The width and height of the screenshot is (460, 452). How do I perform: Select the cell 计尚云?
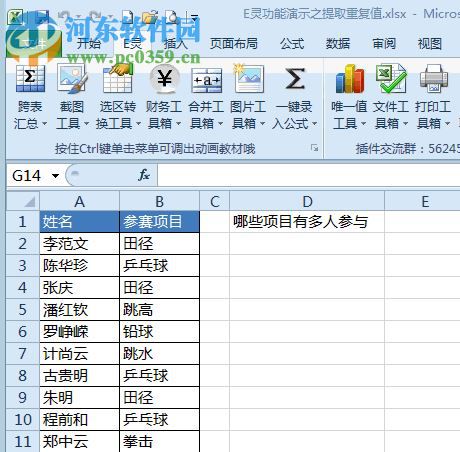(x=79, y=354)
